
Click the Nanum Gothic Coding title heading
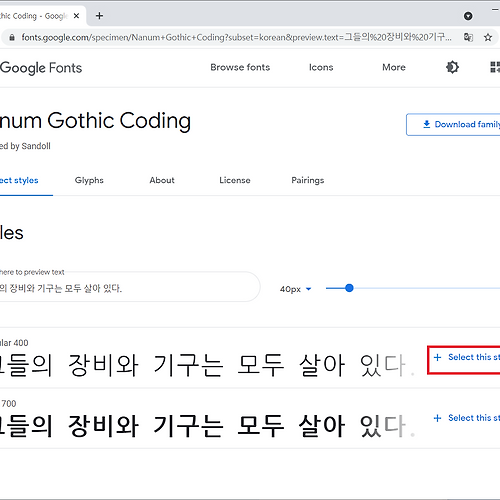pos(95,121)
